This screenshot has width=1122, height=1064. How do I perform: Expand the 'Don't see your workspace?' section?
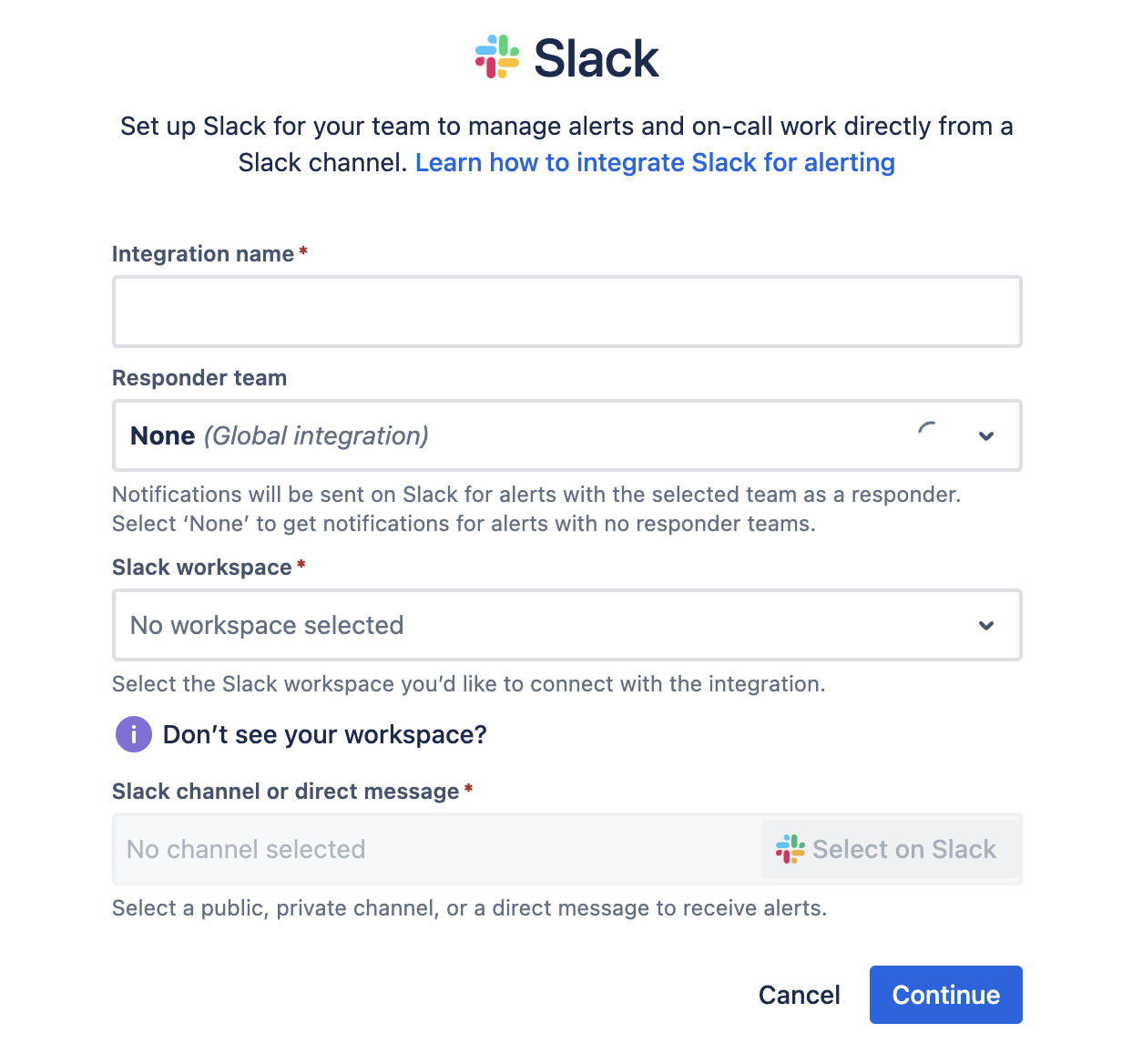tap(325, 734)
